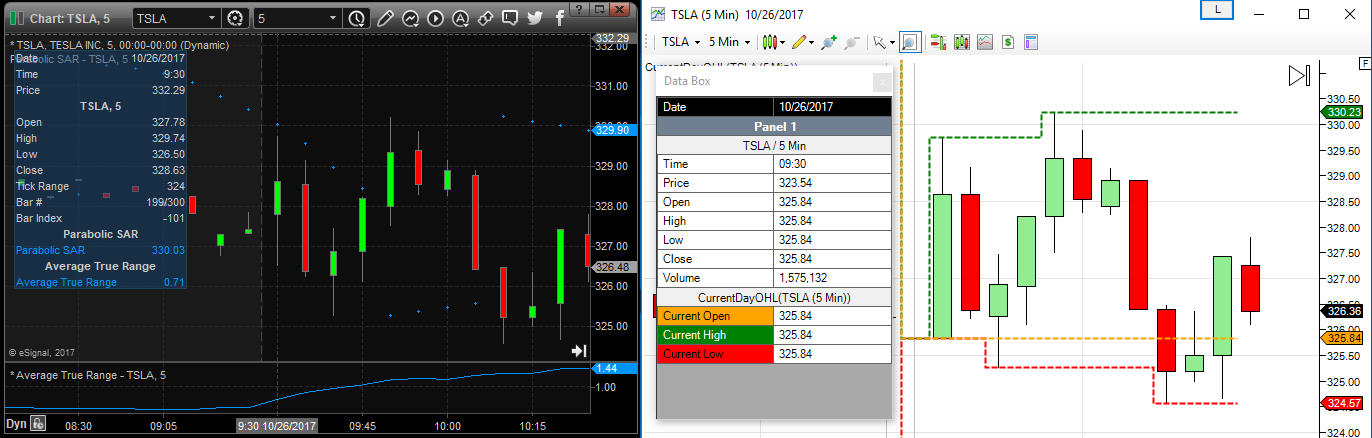Click the zoom in magnifier with plus
This screenshot has height=438, width=1372.
click(827, 42)
